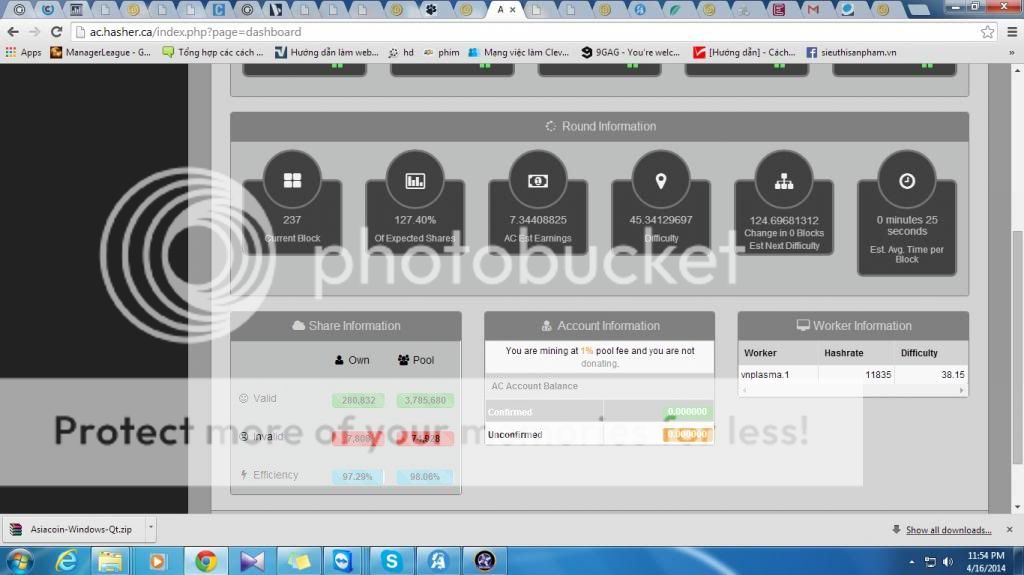1024x575 pixels.
Task: Expand Asiacoin-Windows-Qt.zip download options arrow
Action: coord(150,528)
